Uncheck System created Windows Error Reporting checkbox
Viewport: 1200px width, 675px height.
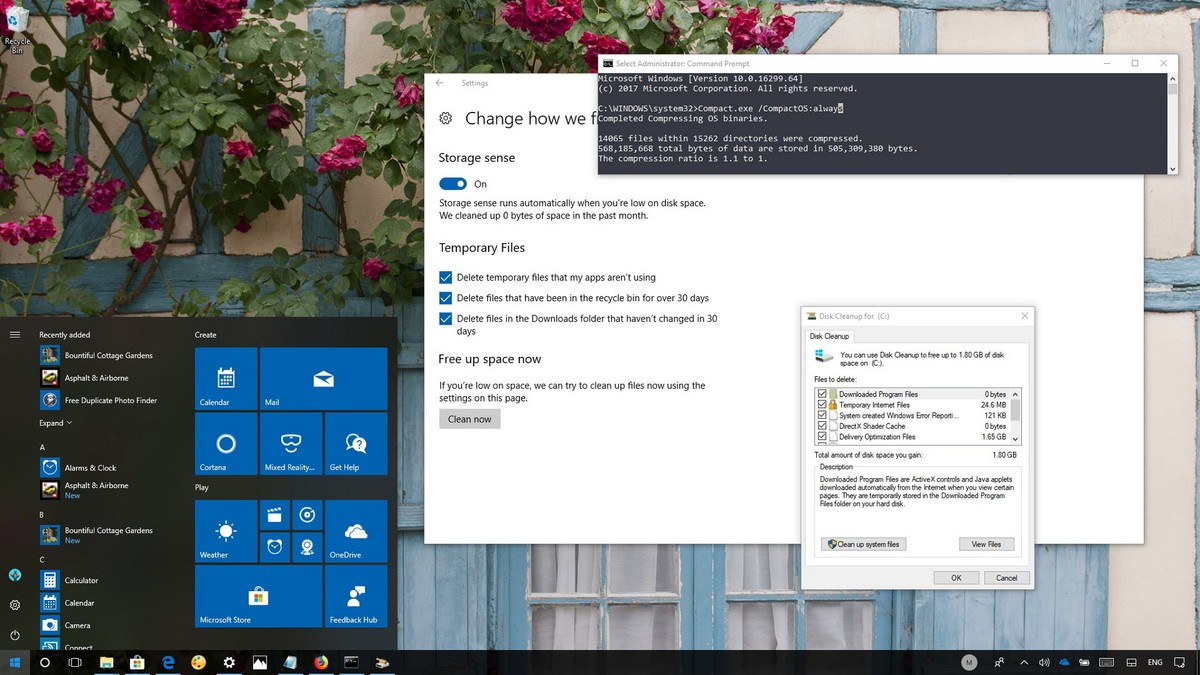[x=823, y=416]
